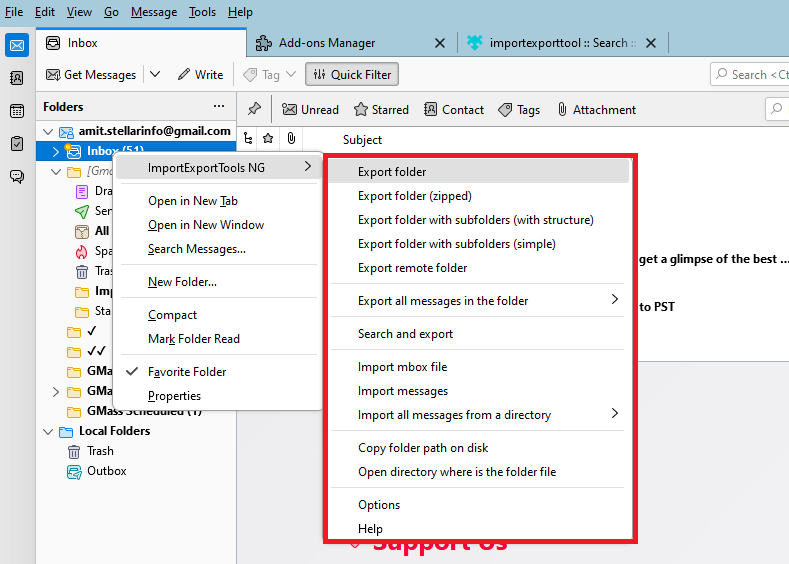The width and height of the screenshot is (789, 564).
Task: Collapse the [Gmail] folder tree
Action: pos(56,172)
